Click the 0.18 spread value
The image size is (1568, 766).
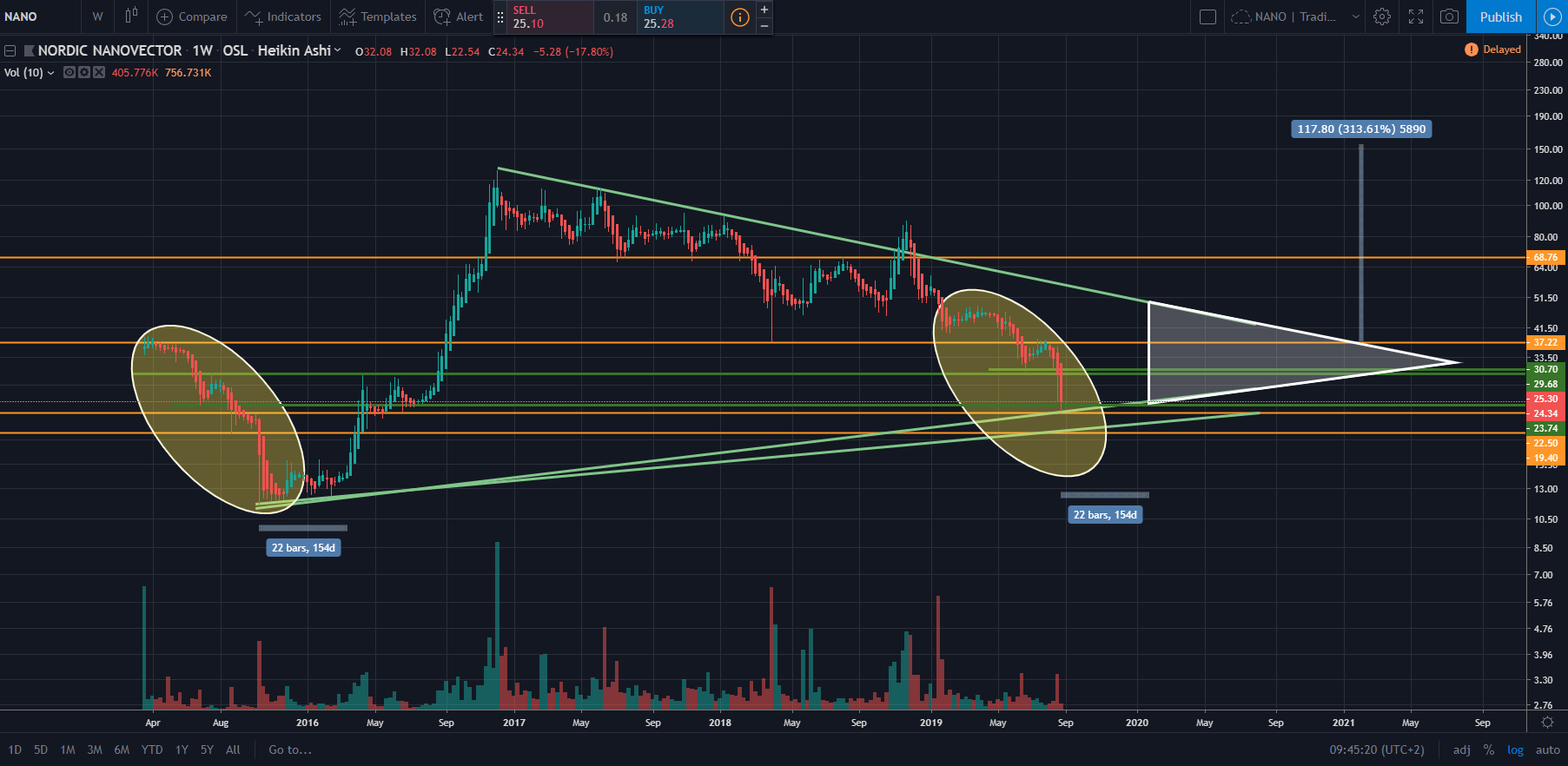point(615,17)
